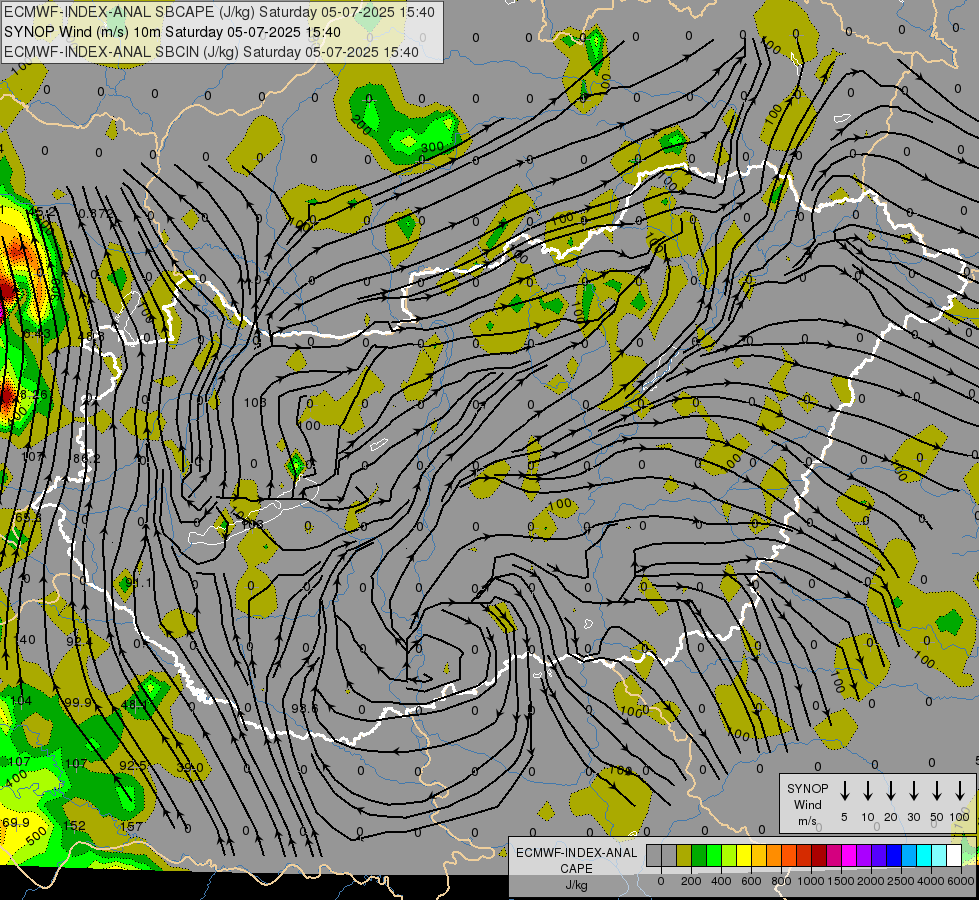Click the '99.9' value on the map
979x900 pixels.
coord(78,703)
